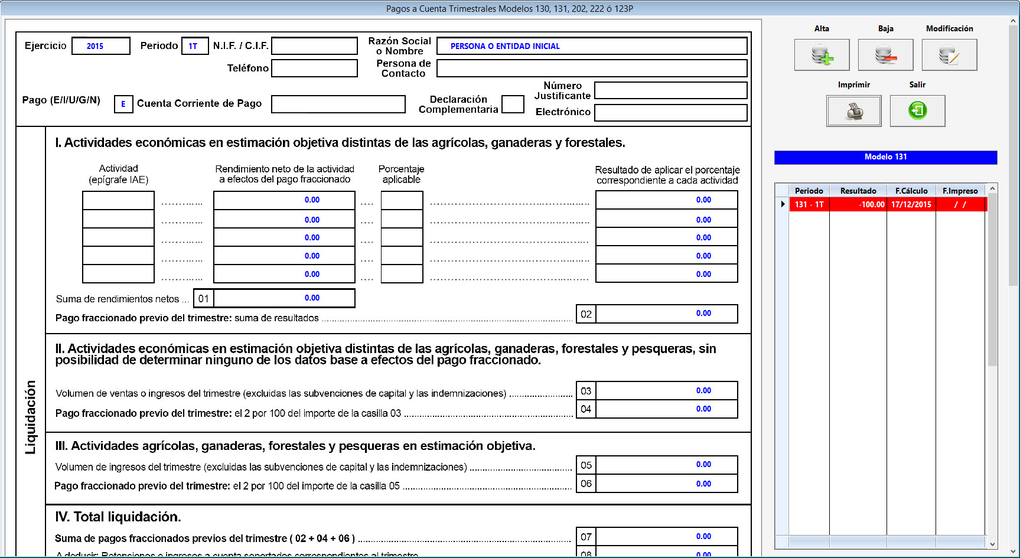
Task: Click the Persona de Contacto field
Action: (x=592, y=68)
